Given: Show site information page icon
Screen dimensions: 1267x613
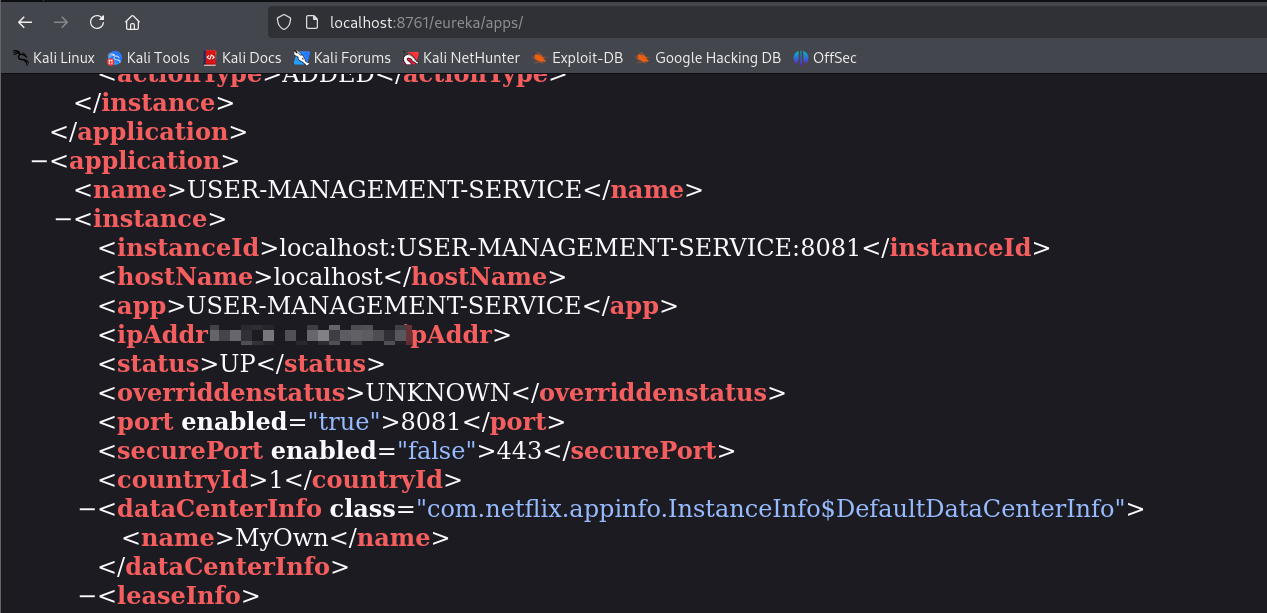Looking at the screenshot, I should tap(310, 22).
